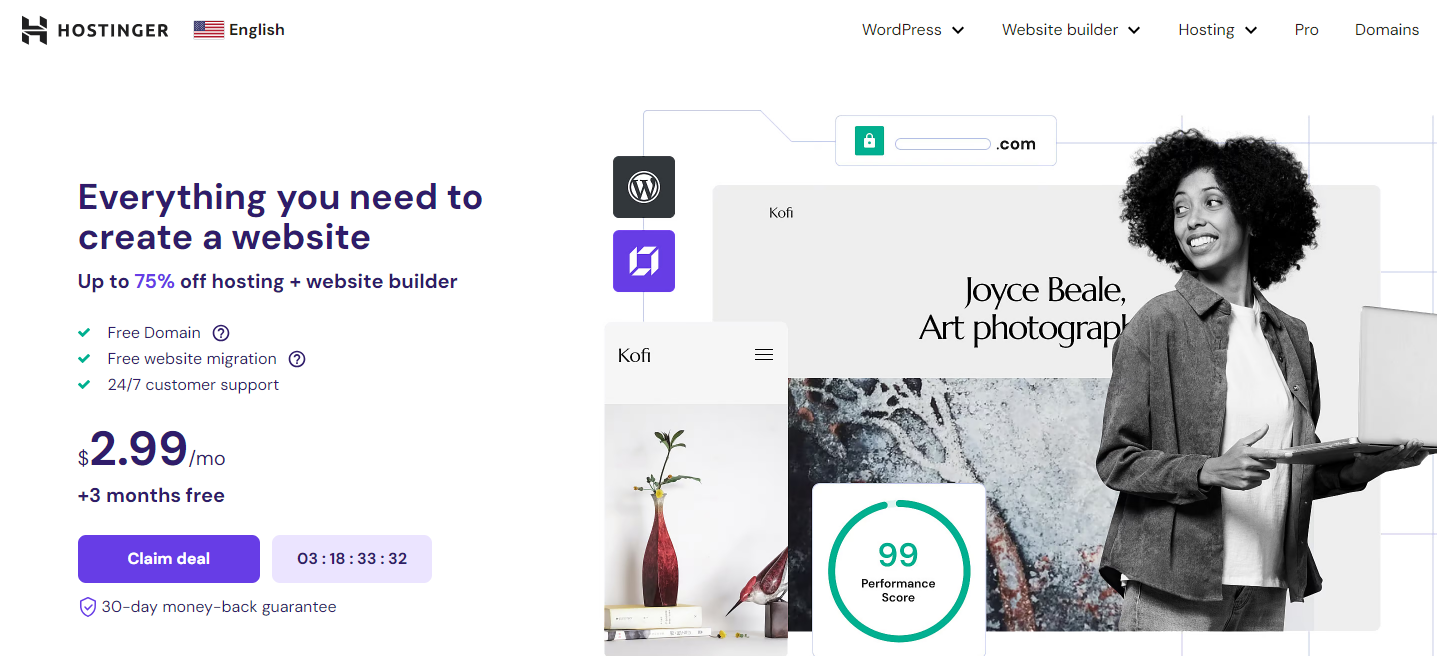Open the Pro menu item
The height and width of the screenshot is (656, 1437).
click(x=1306, y=30)
